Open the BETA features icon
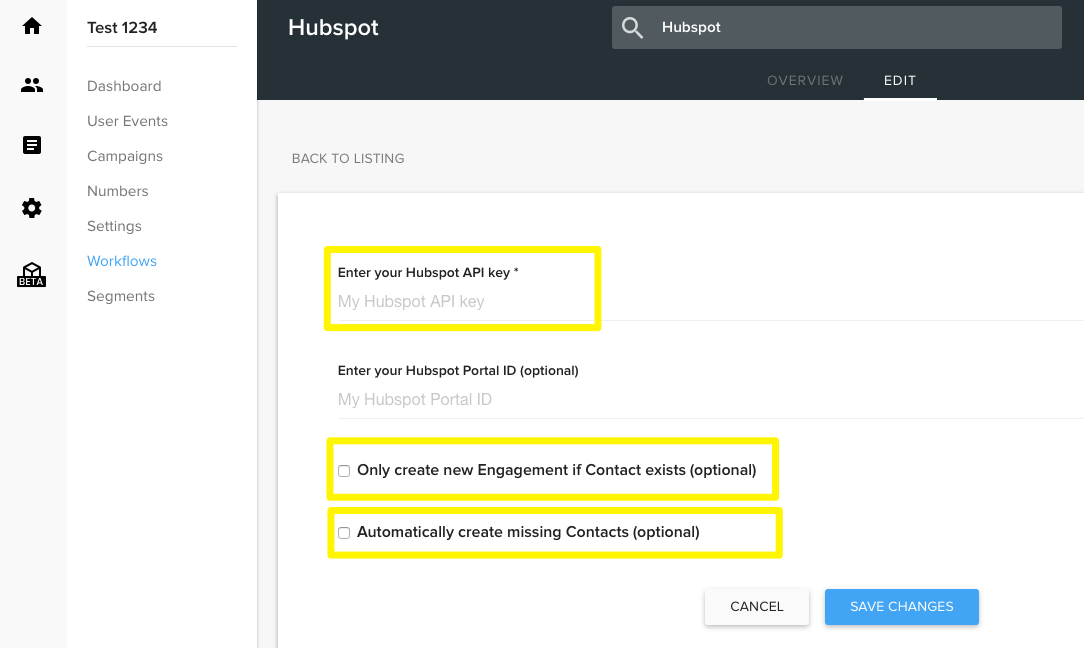Image resolution: width=1084 pixels, height=648 pixels. pos(31,275)
